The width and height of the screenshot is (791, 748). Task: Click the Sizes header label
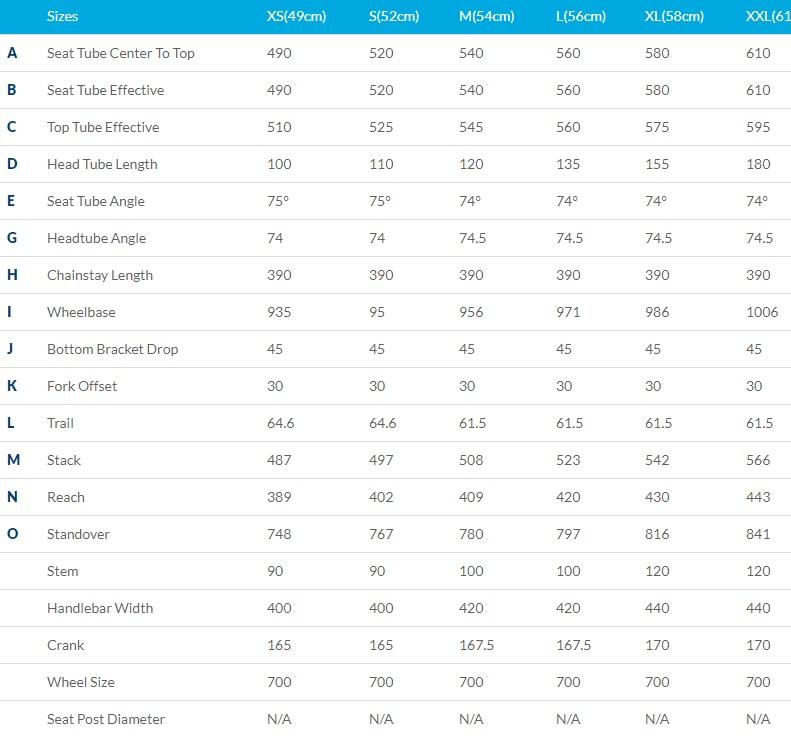point(62,16)
